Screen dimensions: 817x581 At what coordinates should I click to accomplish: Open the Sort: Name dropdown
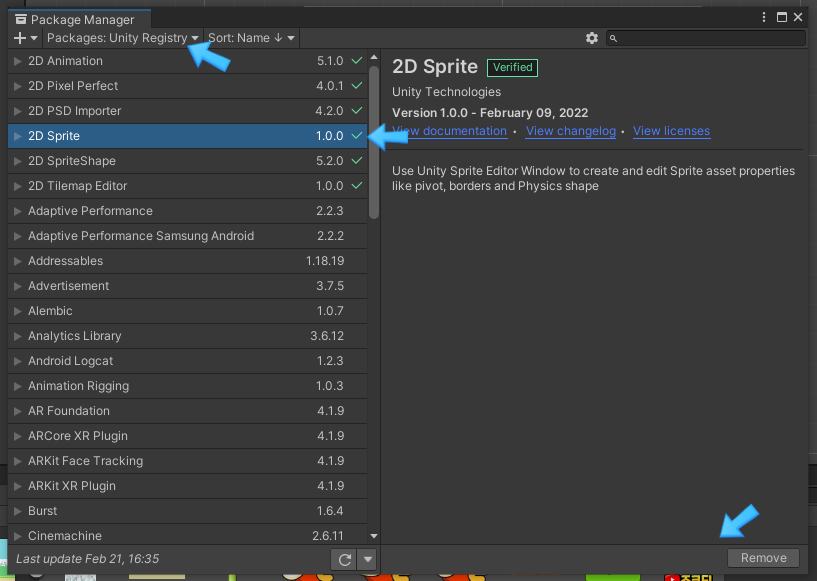251,38
